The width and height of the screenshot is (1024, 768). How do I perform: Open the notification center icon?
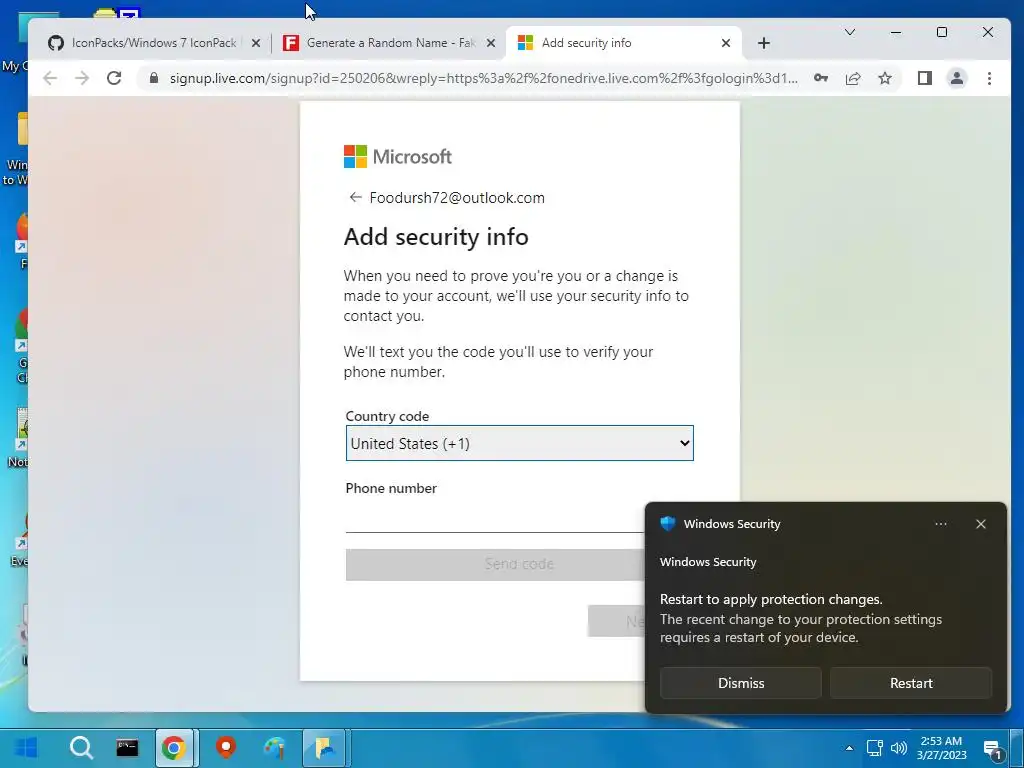[x=993, y=750]
